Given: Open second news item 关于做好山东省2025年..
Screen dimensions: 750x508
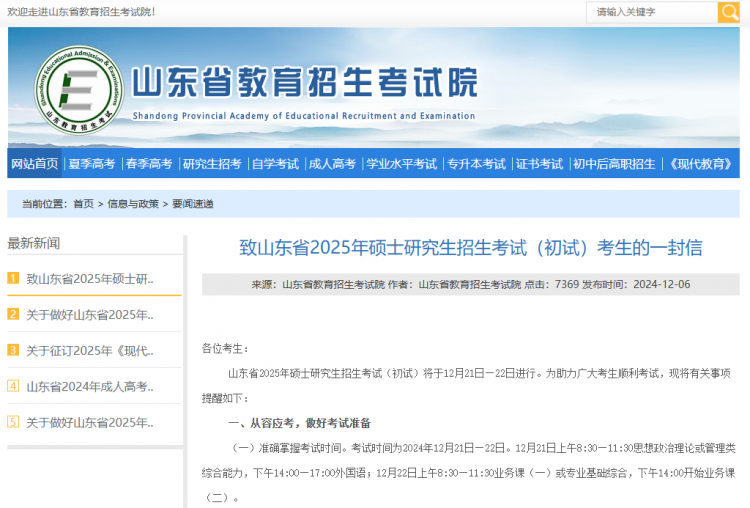Looking at the screenshot, I should [90, 315].
